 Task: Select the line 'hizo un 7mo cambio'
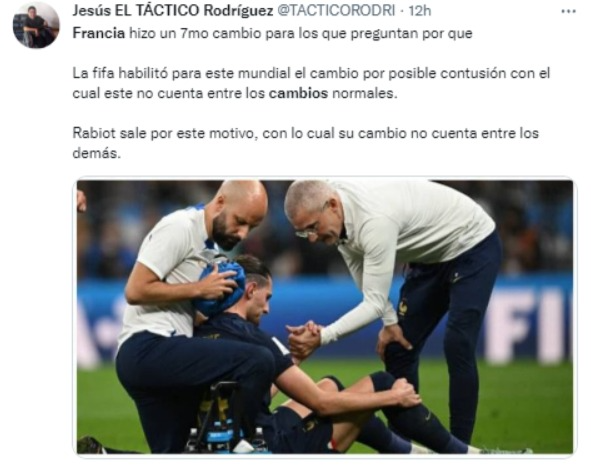(195, 33)
